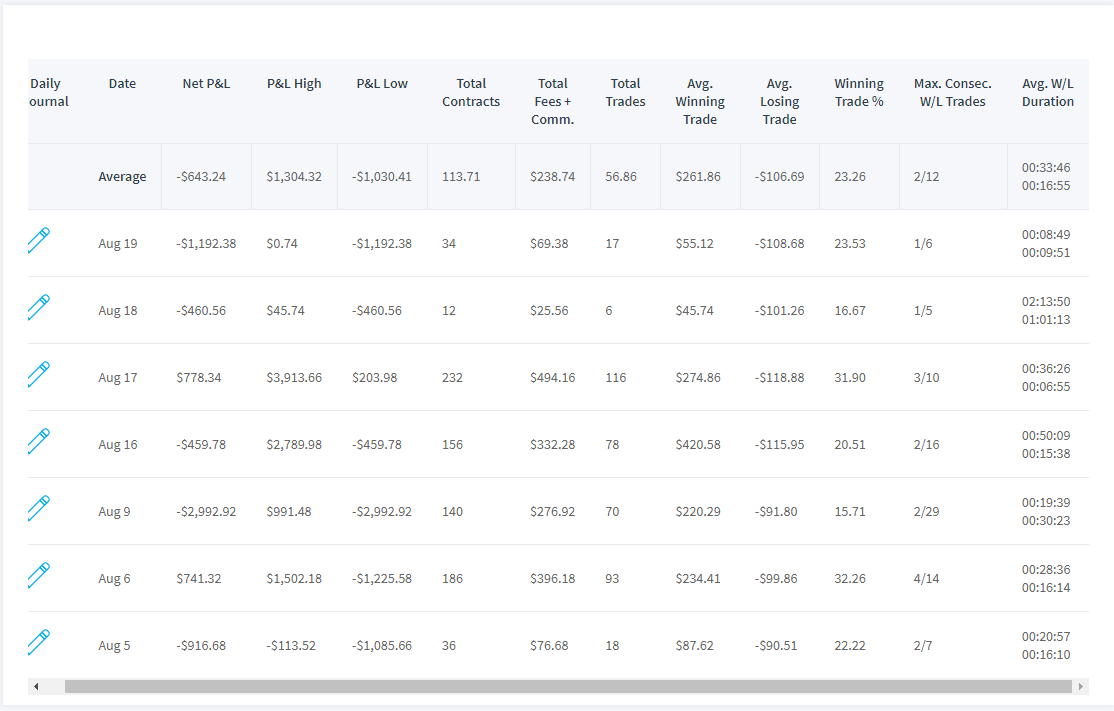Viewport: 1114px width, 711px height.
Task: Click Aug 5 avg winning trade $87.62
Action: point(694,646)
